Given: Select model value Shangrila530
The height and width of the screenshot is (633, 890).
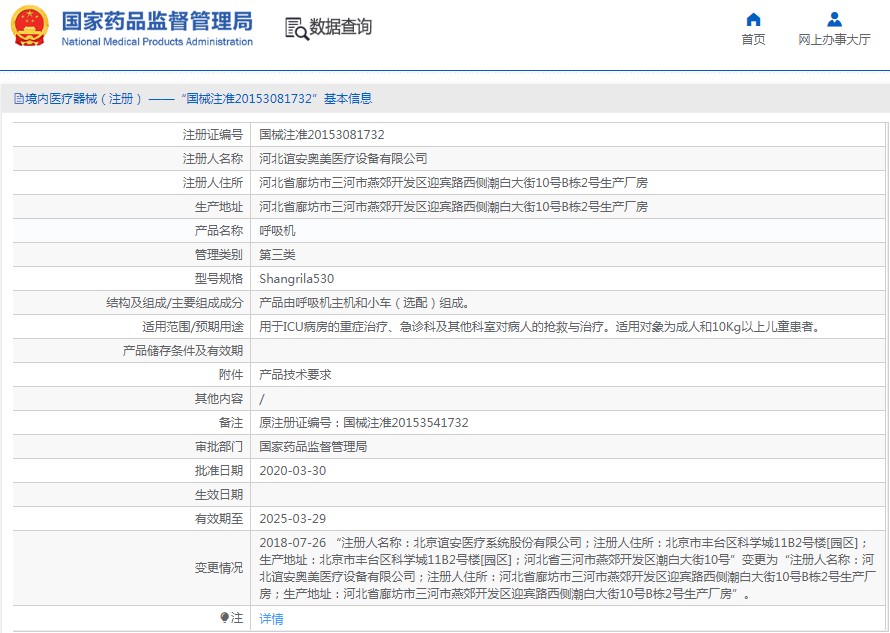Looking at the screenshot, I should click(x=297, y=279).
